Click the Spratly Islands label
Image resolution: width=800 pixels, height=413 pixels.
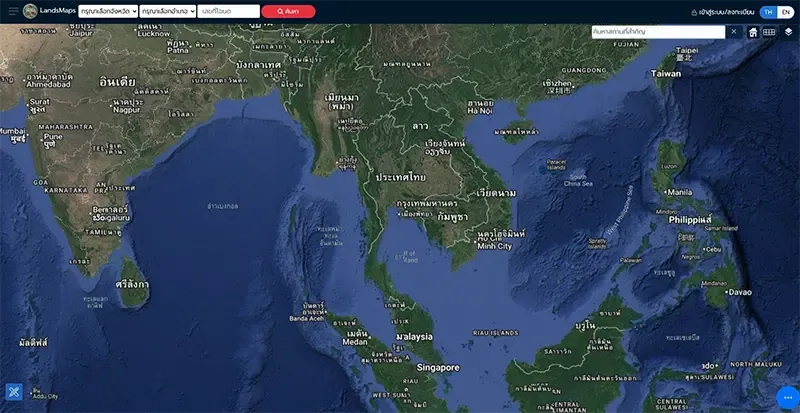597,243
